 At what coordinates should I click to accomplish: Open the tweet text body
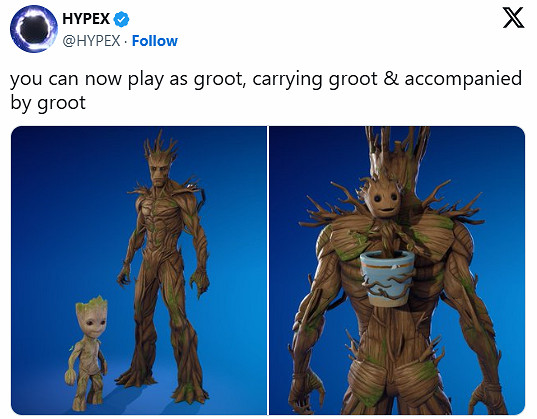[266, 90]
